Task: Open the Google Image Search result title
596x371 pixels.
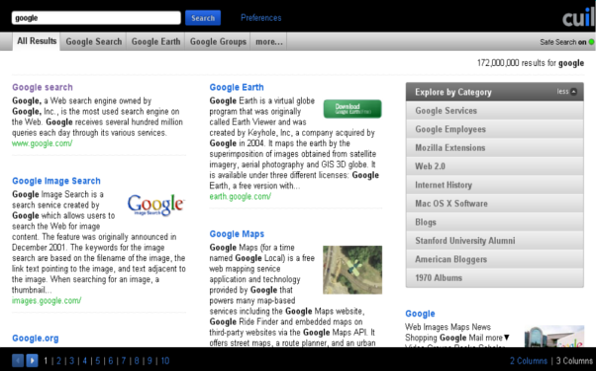Action: [x=56, y=181]
